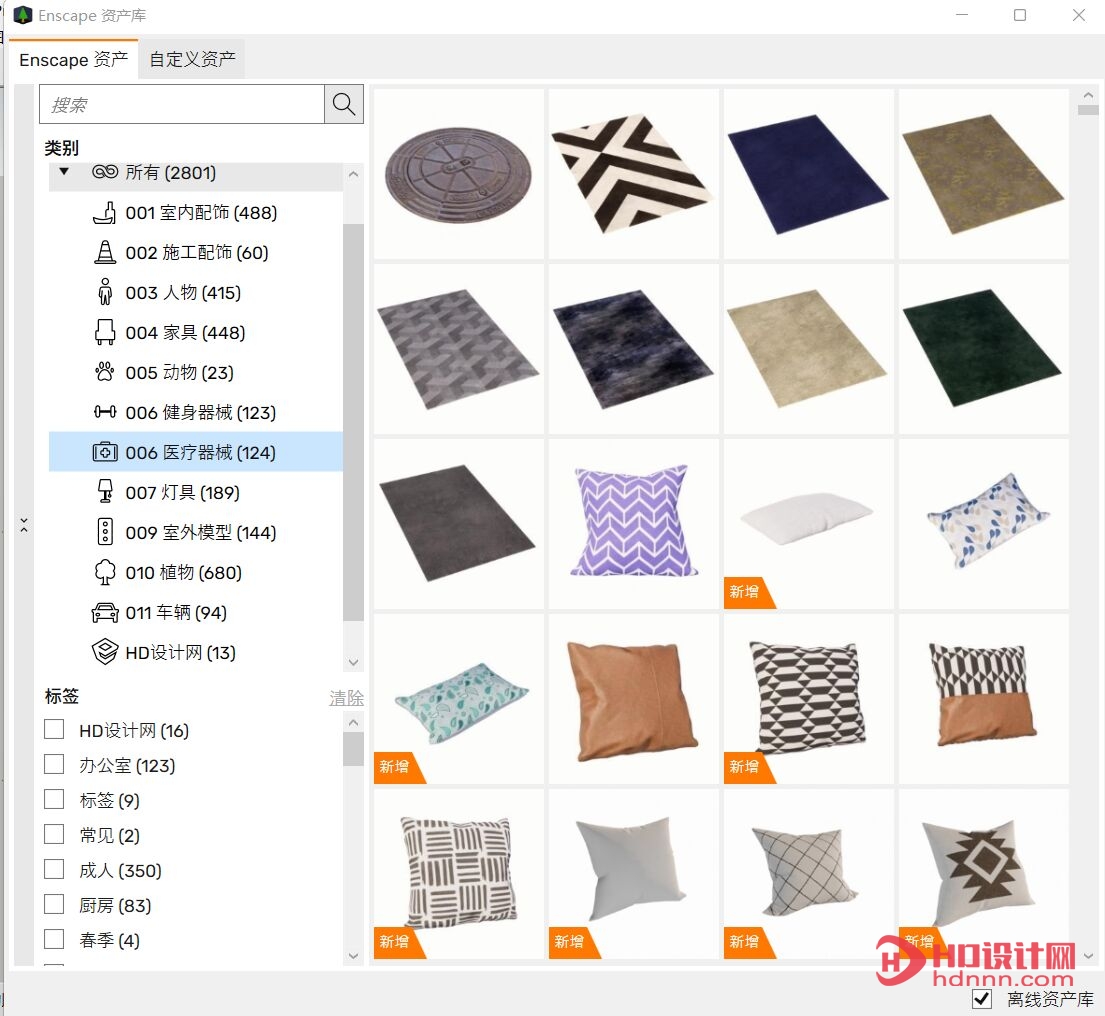Screen dimensions: 1105x1016
Task: Select the olive patterned rug thumbnail
Action: 983,173
